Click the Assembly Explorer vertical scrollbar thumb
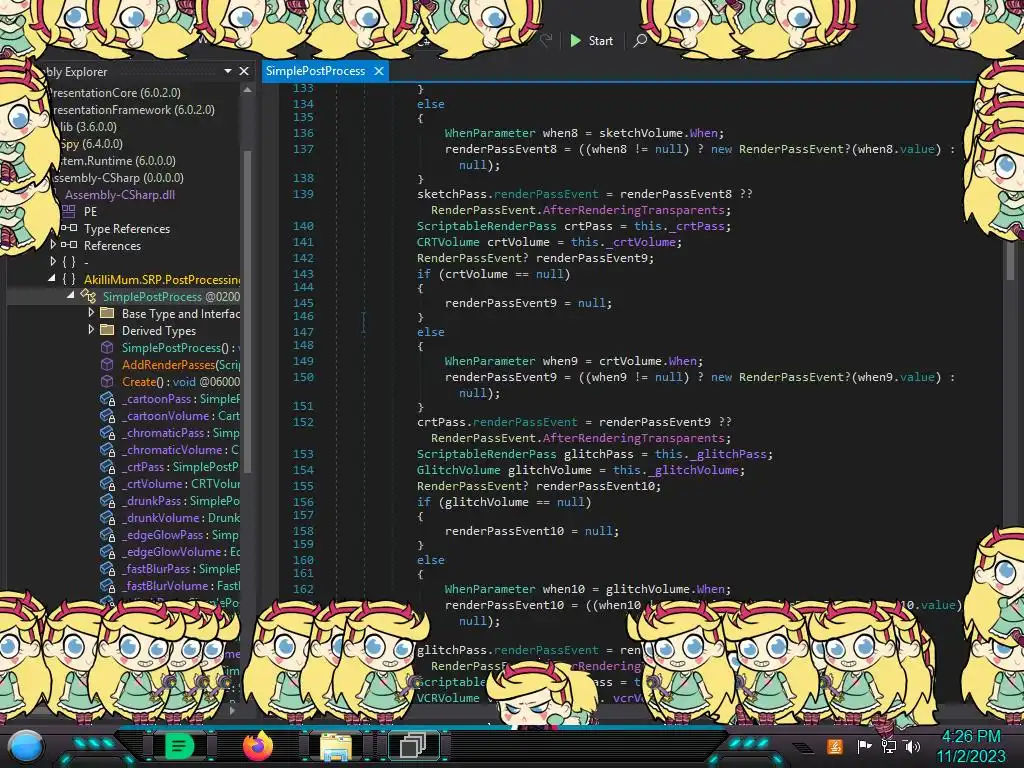 coord(247,310)
